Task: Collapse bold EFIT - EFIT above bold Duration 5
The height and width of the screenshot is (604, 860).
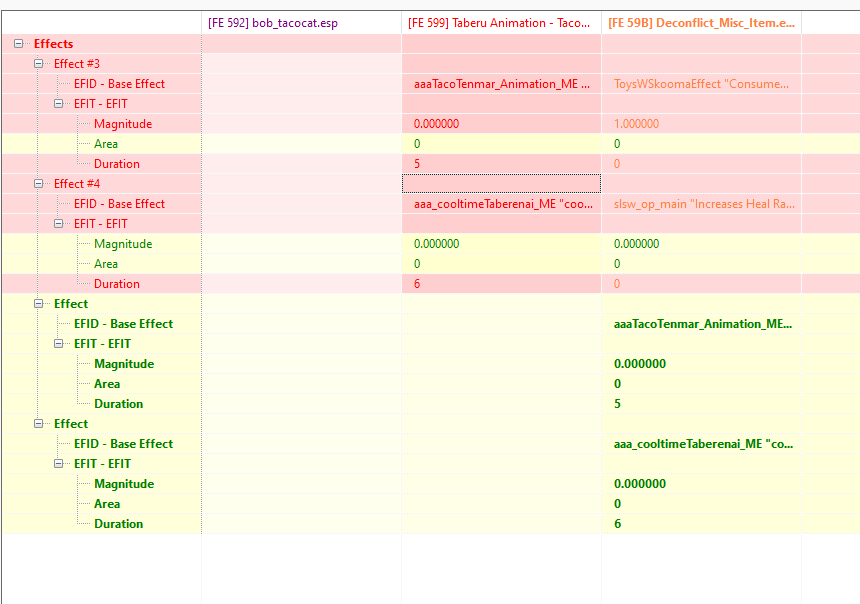Action: pyautogui.click(x=59, y=344)
